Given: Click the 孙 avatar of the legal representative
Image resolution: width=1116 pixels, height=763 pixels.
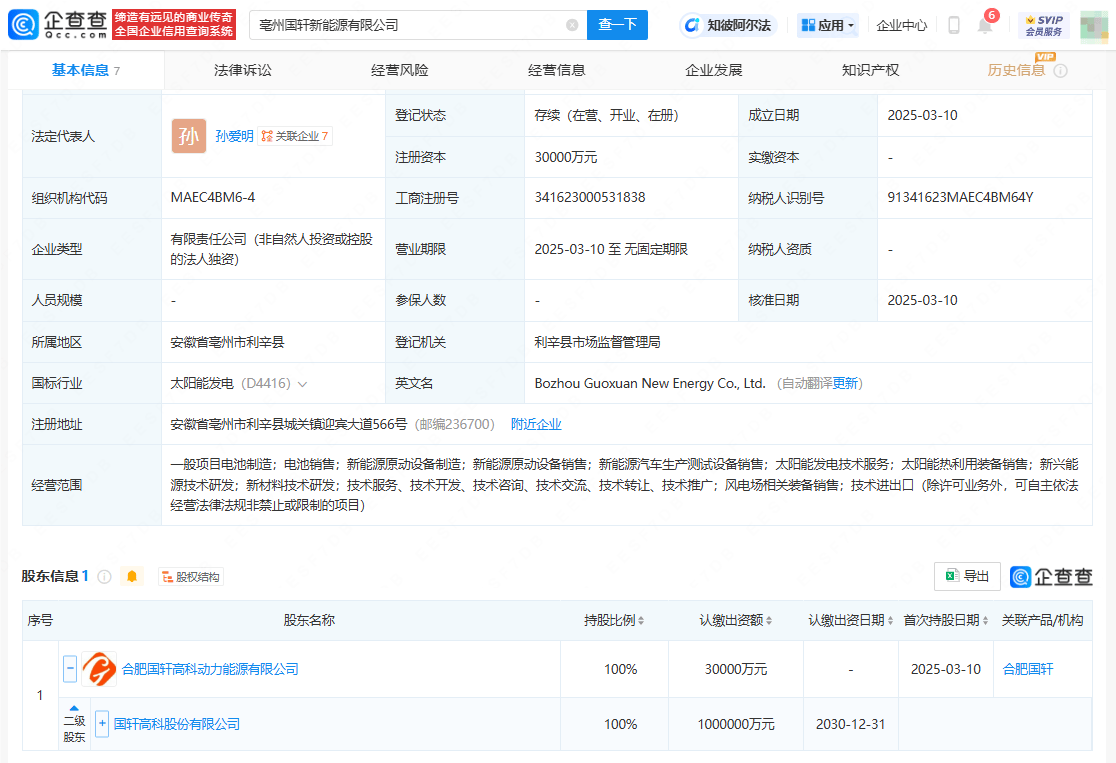Looking at the screenshot, I should point(189,136).
